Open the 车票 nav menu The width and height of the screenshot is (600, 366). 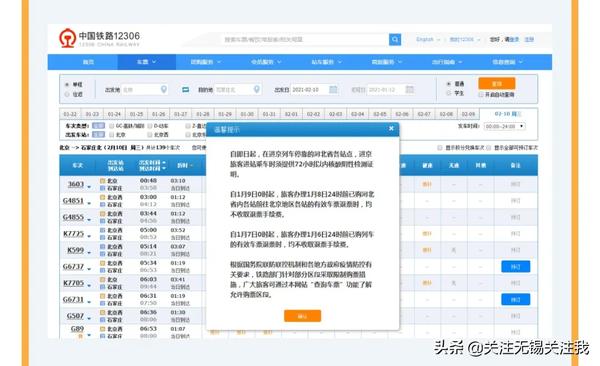[147, 62]
